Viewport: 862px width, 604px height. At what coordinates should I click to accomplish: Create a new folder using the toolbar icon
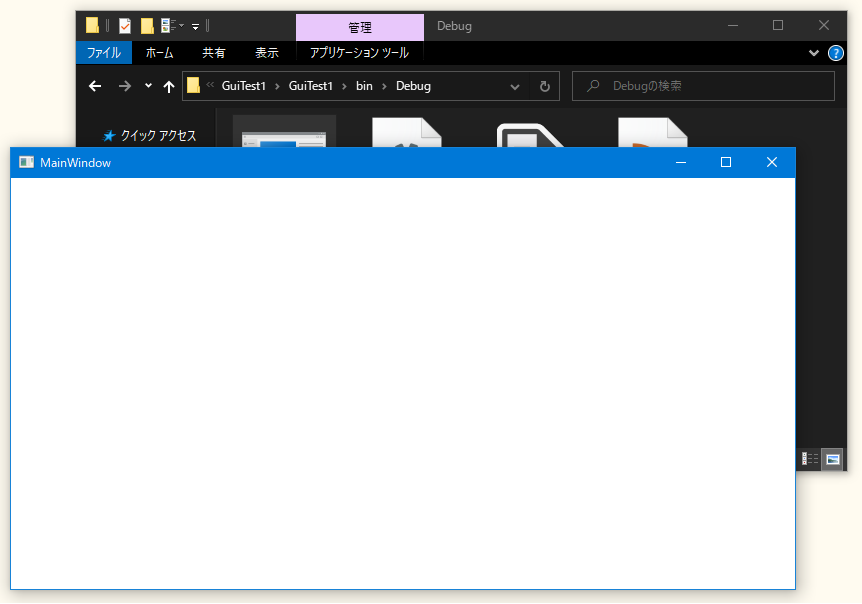146,26
